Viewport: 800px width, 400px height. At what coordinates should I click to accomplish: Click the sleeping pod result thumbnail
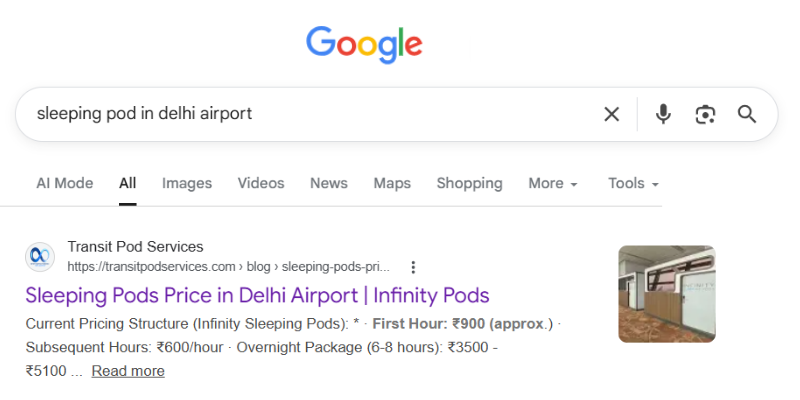pos(667,294)
